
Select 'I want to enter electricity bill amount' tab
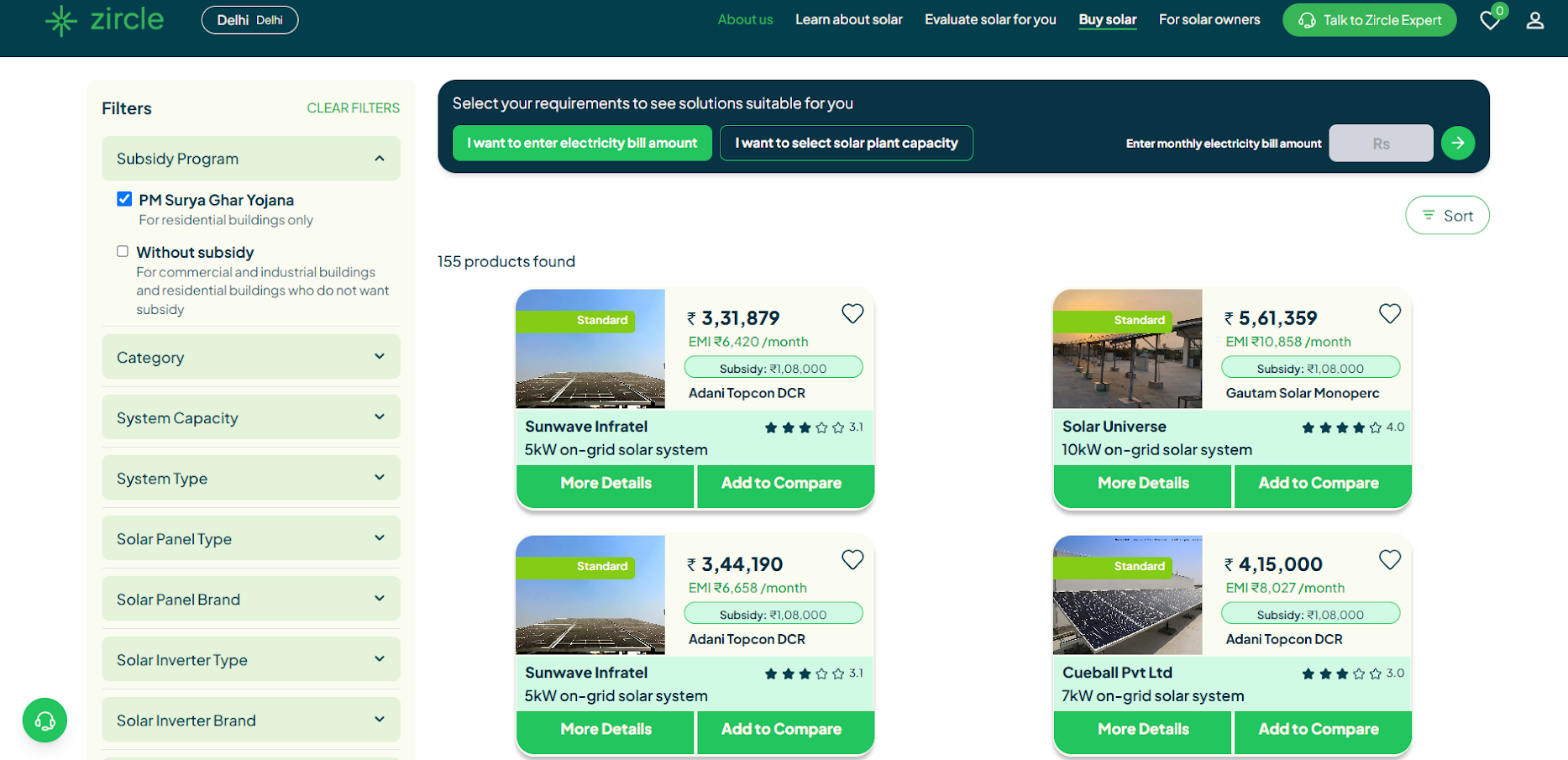(582, 143)
